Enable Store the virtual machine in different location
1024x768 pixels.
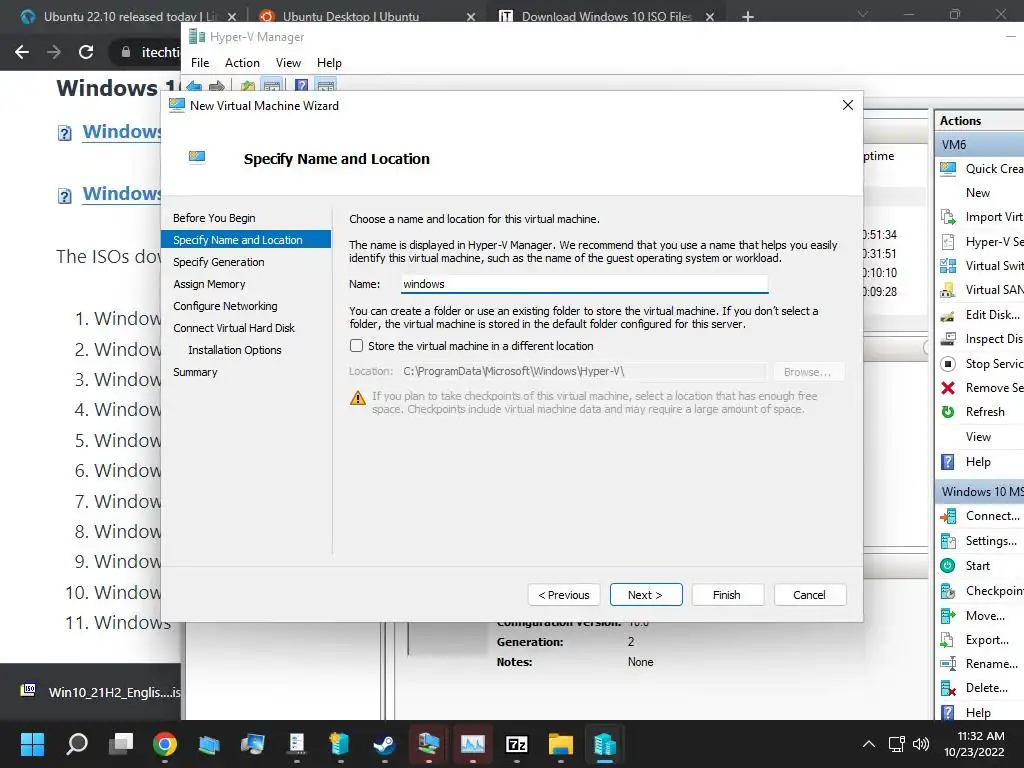click(x=357, y=345)
